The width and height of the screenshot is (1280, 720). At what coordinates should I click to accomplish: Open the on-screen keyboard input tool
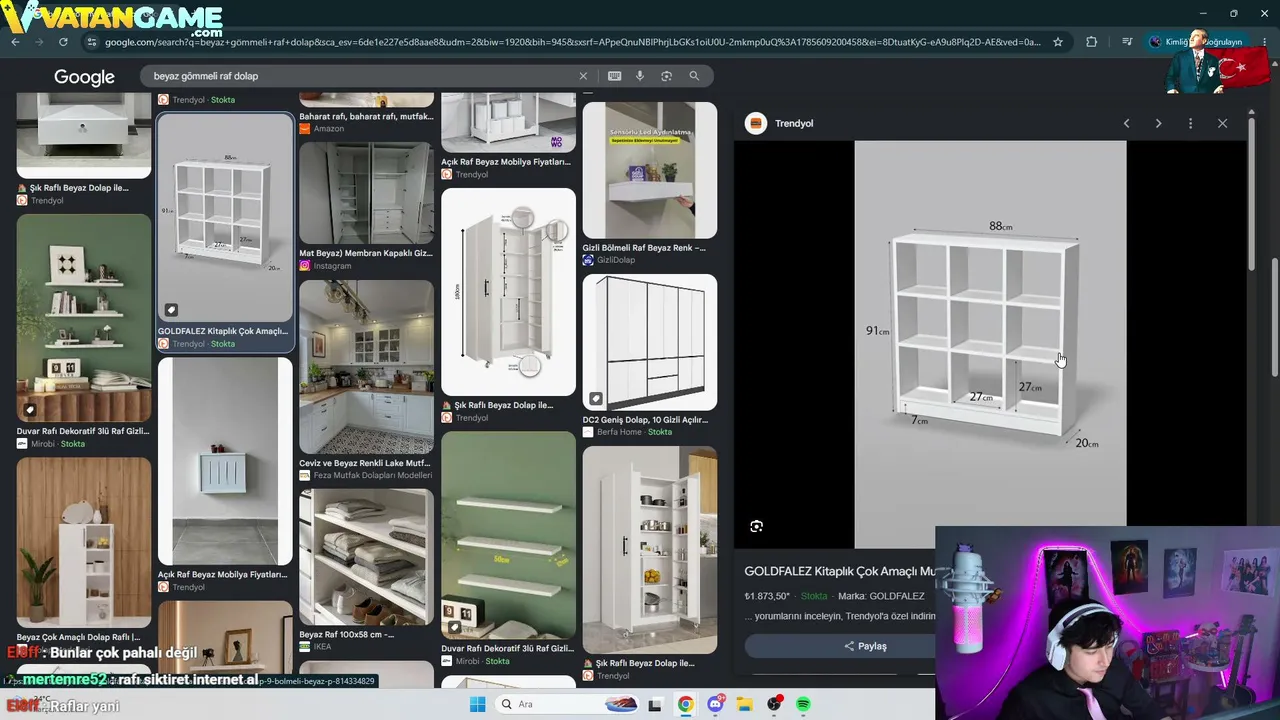(614, 76)
